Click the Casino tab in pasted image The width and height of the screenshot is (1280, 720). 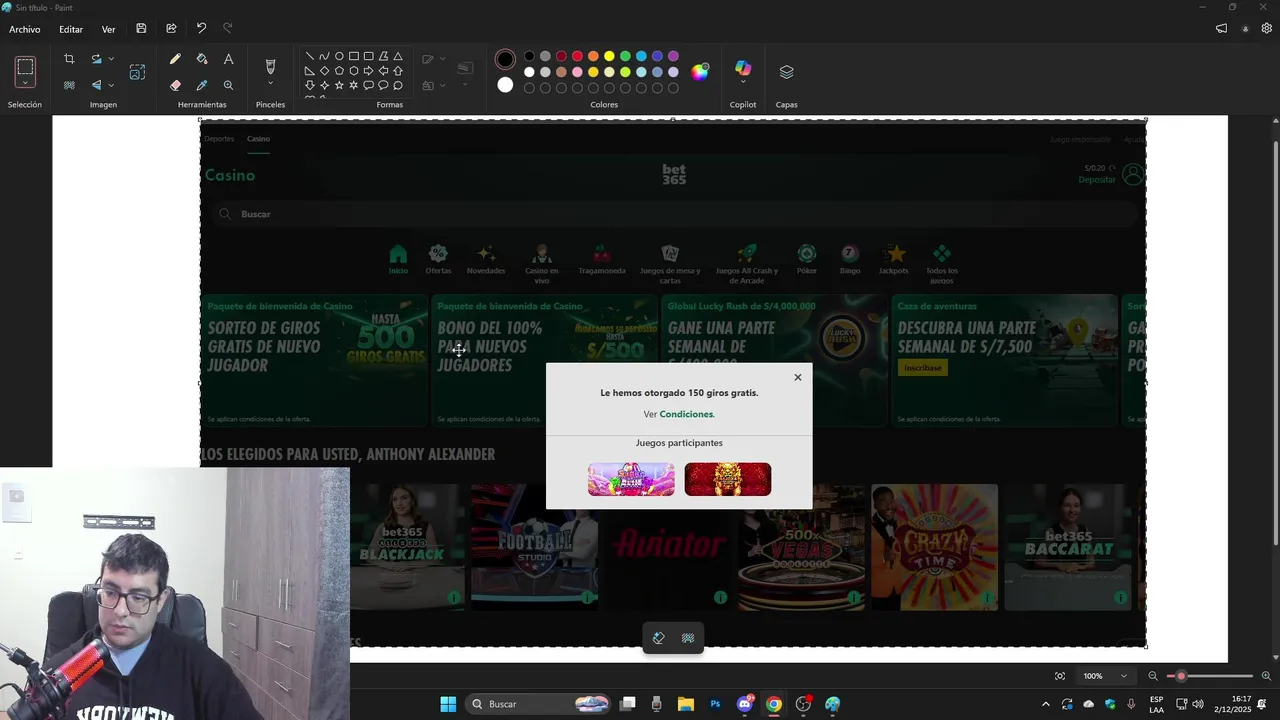coord(258,139)
